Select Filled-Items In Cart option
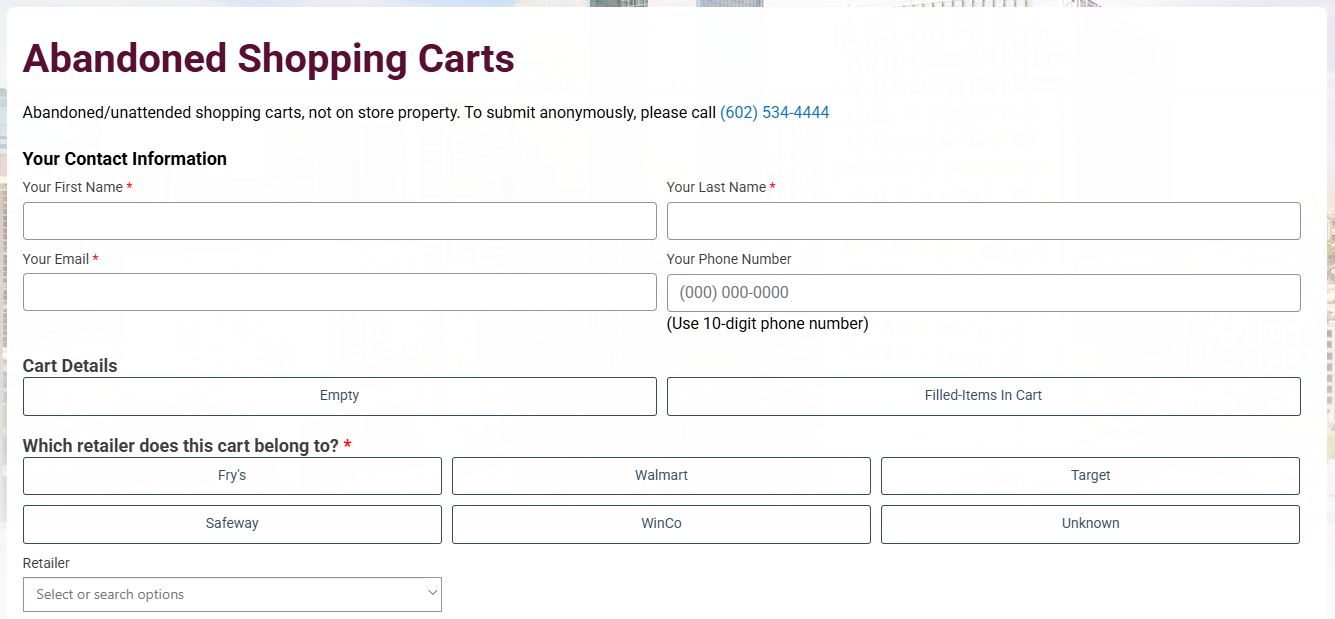This screenshot has width=1335, height=619. [x=983, y=396]
